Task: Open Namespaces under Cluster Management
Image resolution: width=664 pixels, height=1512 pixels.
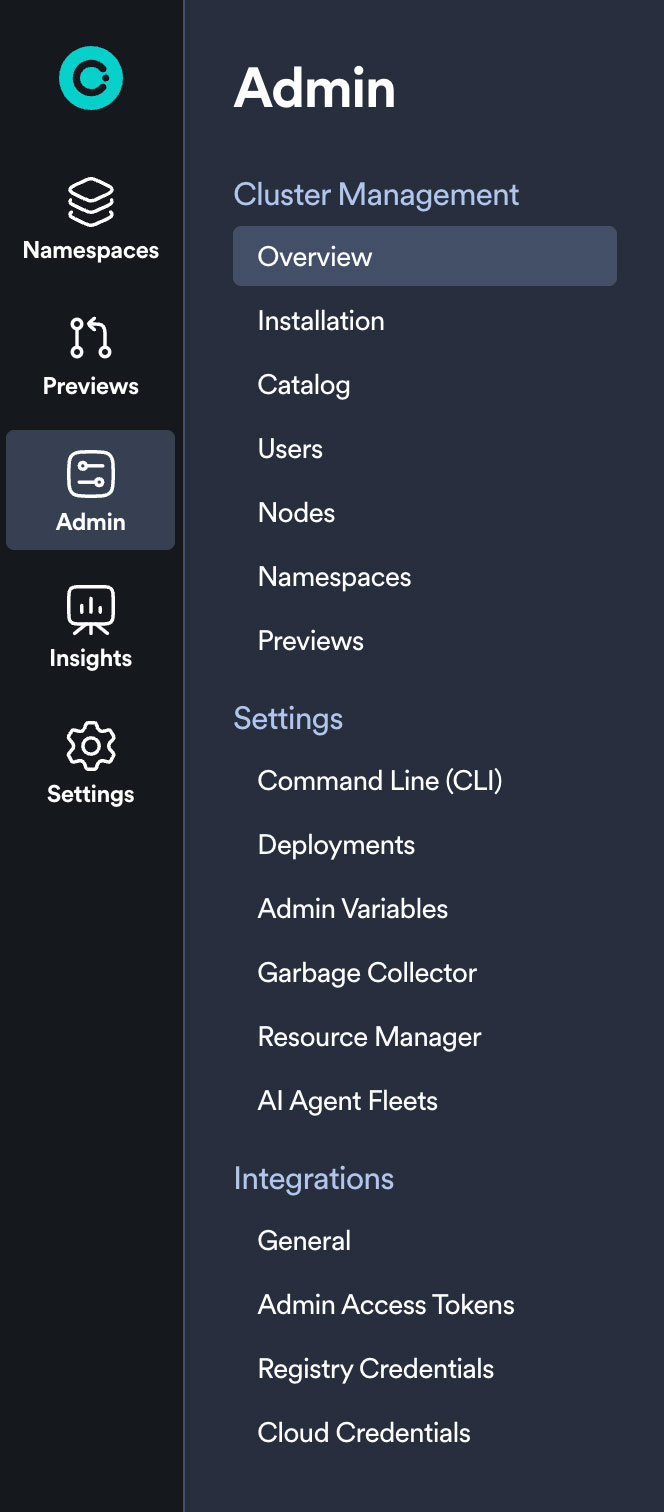Action: pyautogui.click(x=334, y=576)
